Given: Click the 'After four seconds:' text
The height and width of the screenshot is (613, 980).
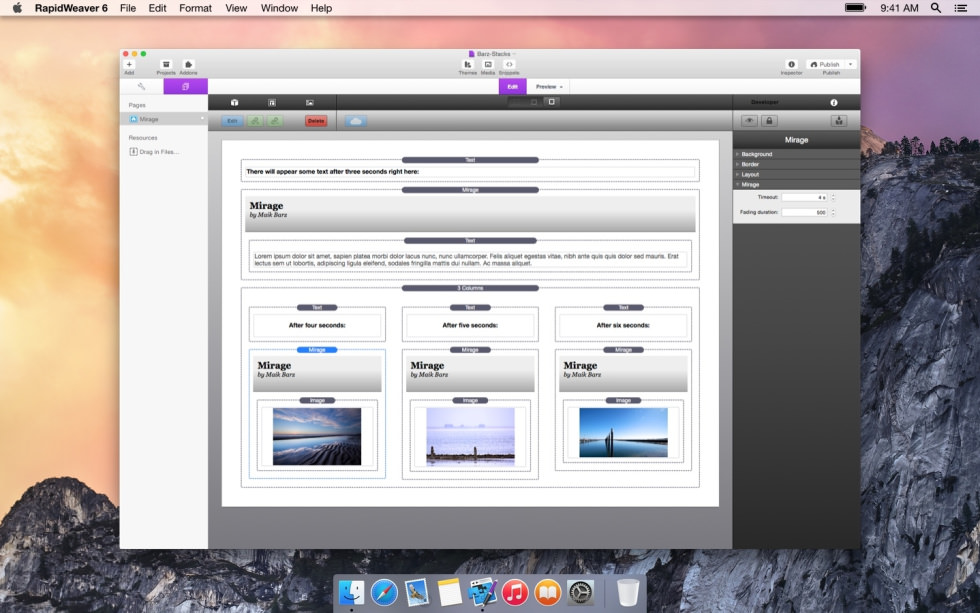Looking at the screenshot, I should coord(317,325).
